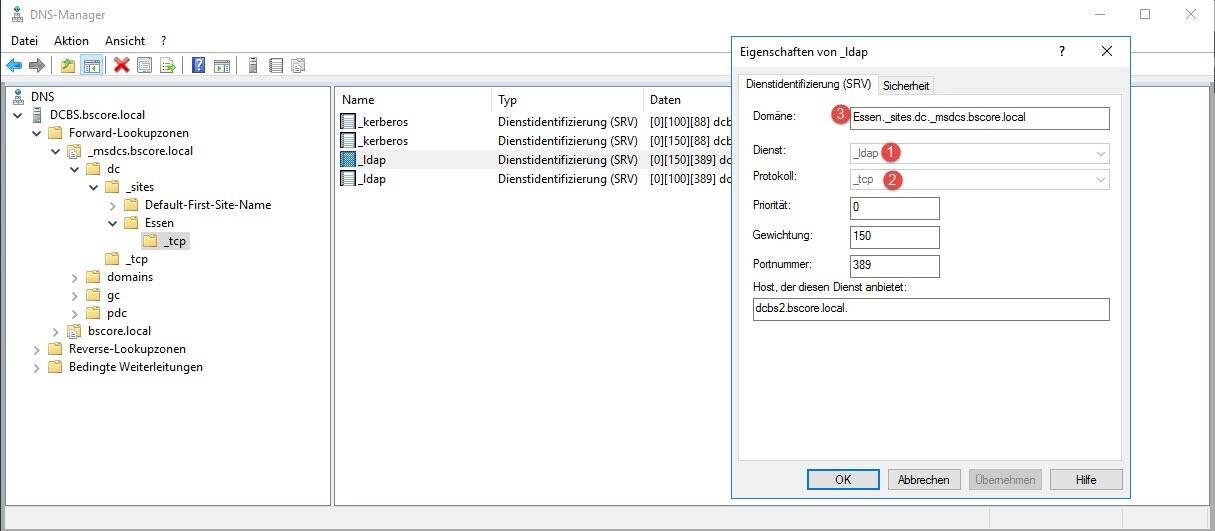Viewport: 1215px width, 531px height.
Task: Click the OK button in the dialog
Action: pos(842,480)
